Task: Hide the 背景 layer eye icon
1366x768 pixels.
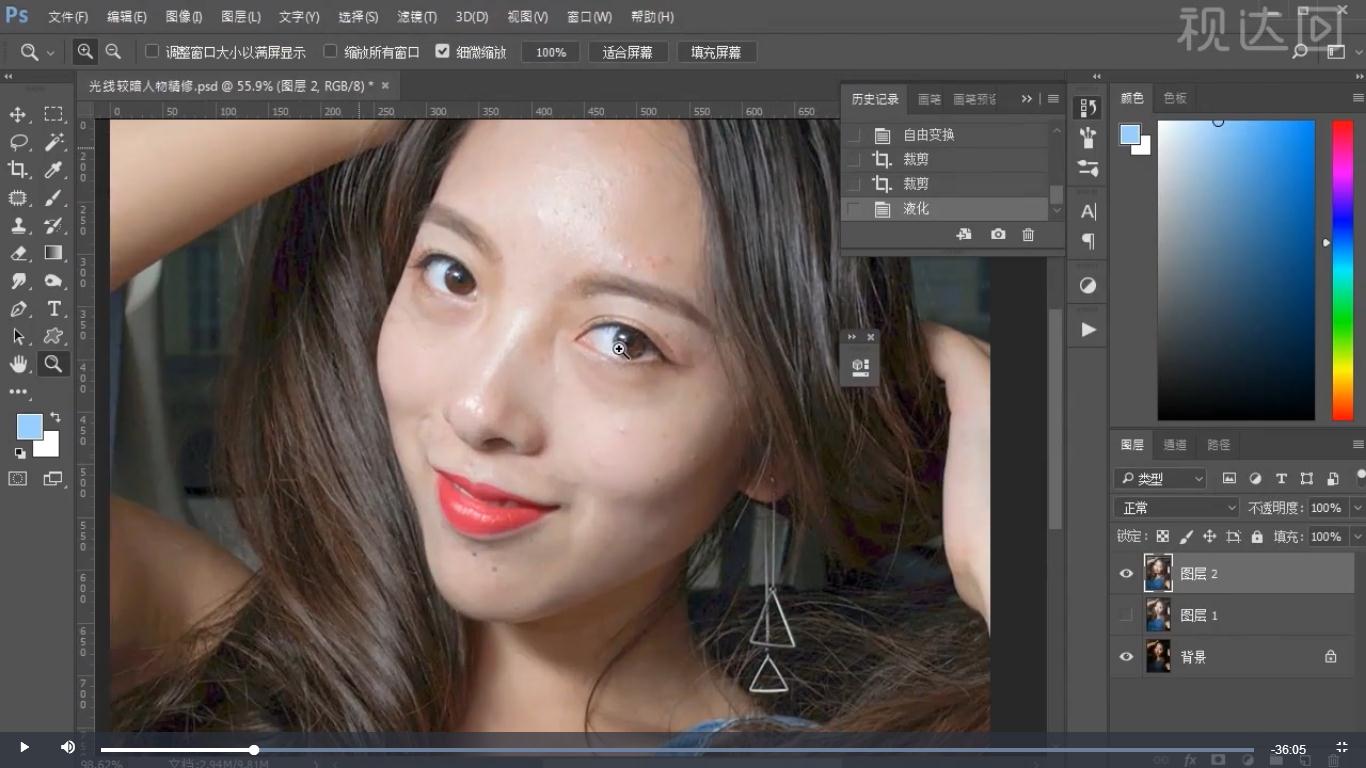Action: (1126, 657)
